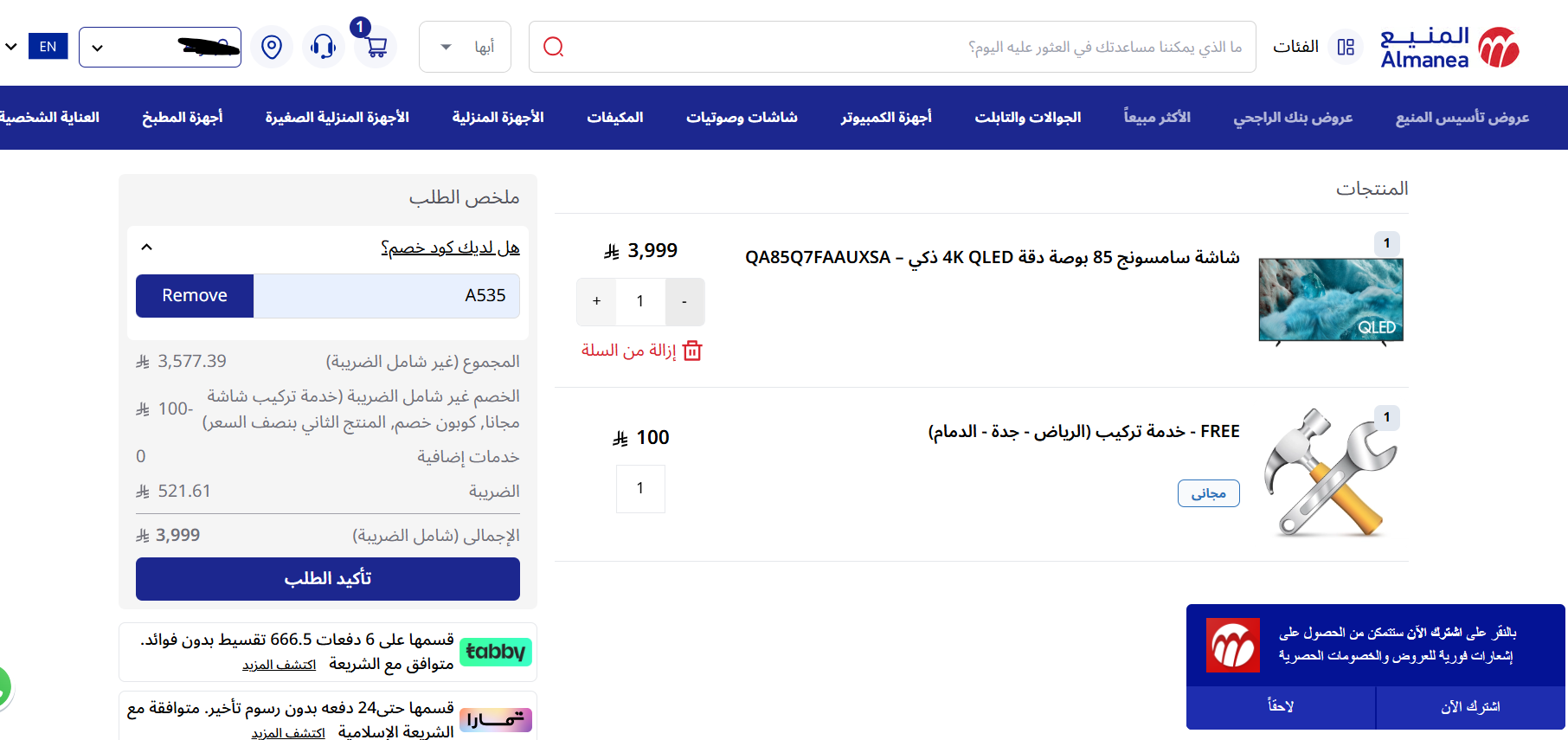Open الأجهزة المنزلية الصغيرة menu
This screenshot has height=740, width=1568.
tap(337, 117)
